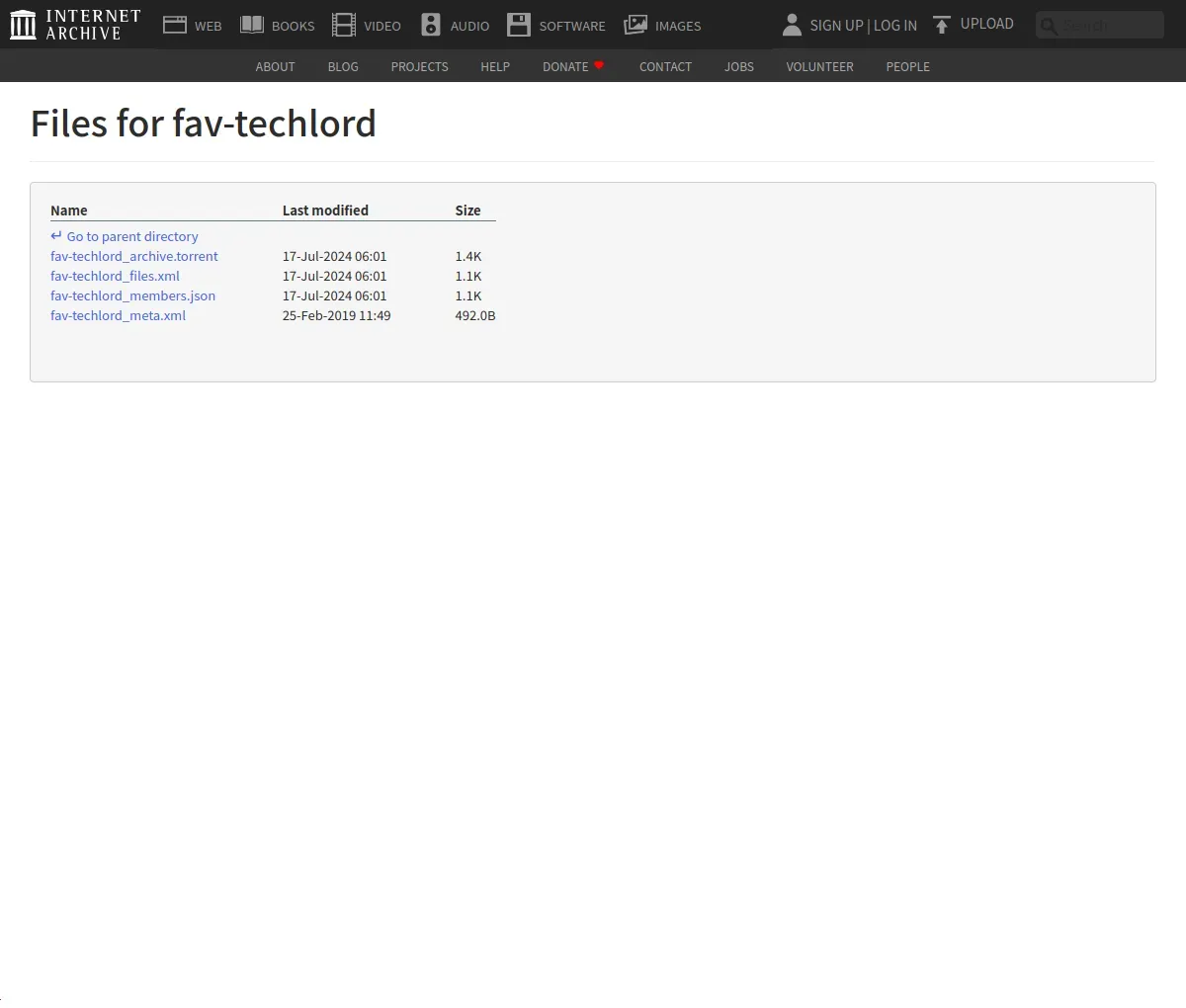
Task: Click the members.json row modified date
Action: coord(335,296)
